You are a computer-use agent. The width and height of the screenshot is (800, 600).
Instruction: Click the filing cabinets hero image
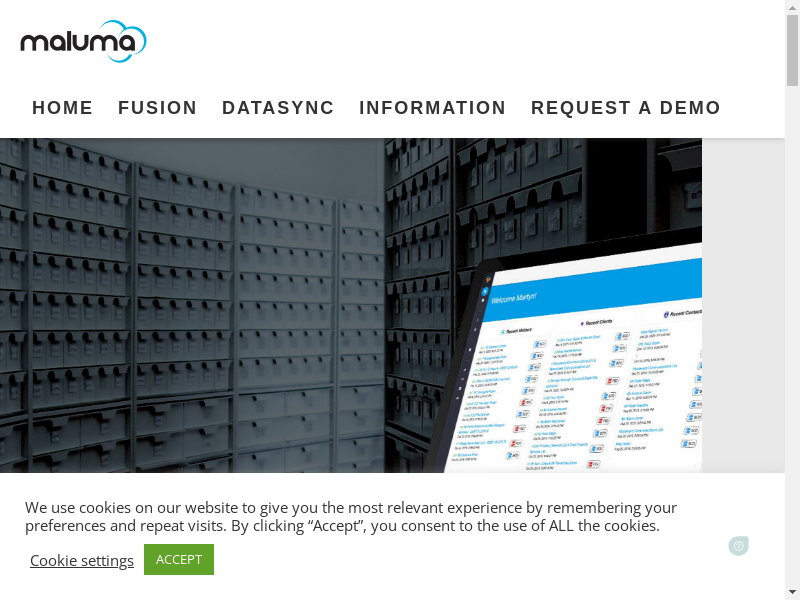pyautogui.click(x=200, y=300)
